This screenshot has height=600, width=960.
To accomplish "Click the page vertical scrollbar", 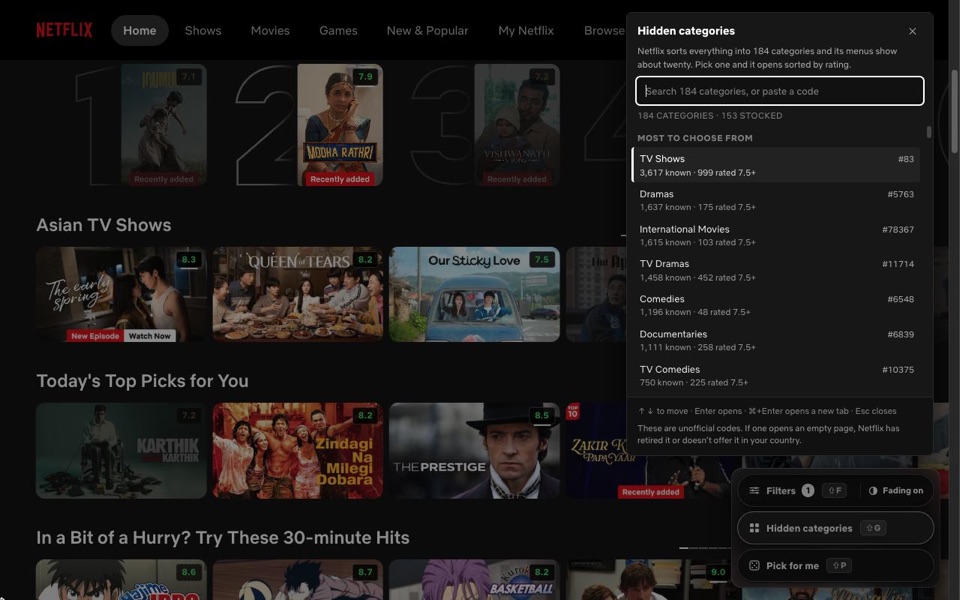I will tap(954, 111).
